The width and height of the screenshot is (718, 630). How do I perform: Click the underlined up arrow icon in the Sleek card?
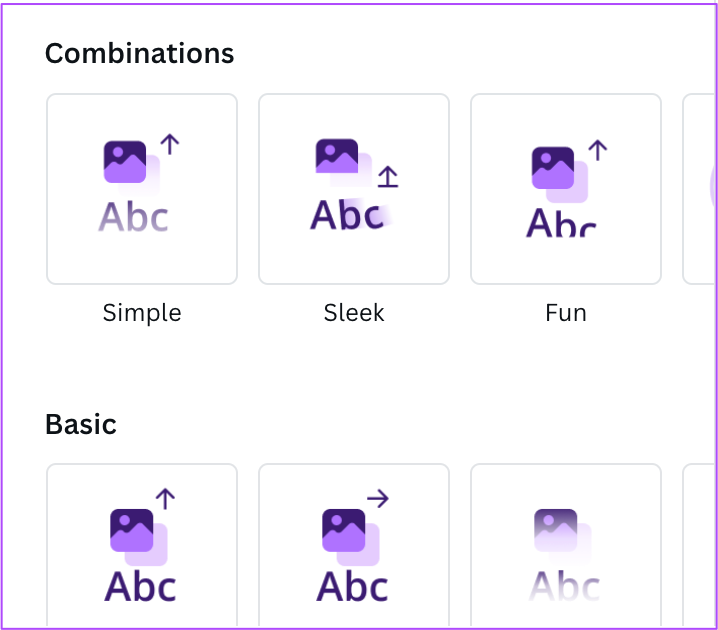tap(388, 177)
